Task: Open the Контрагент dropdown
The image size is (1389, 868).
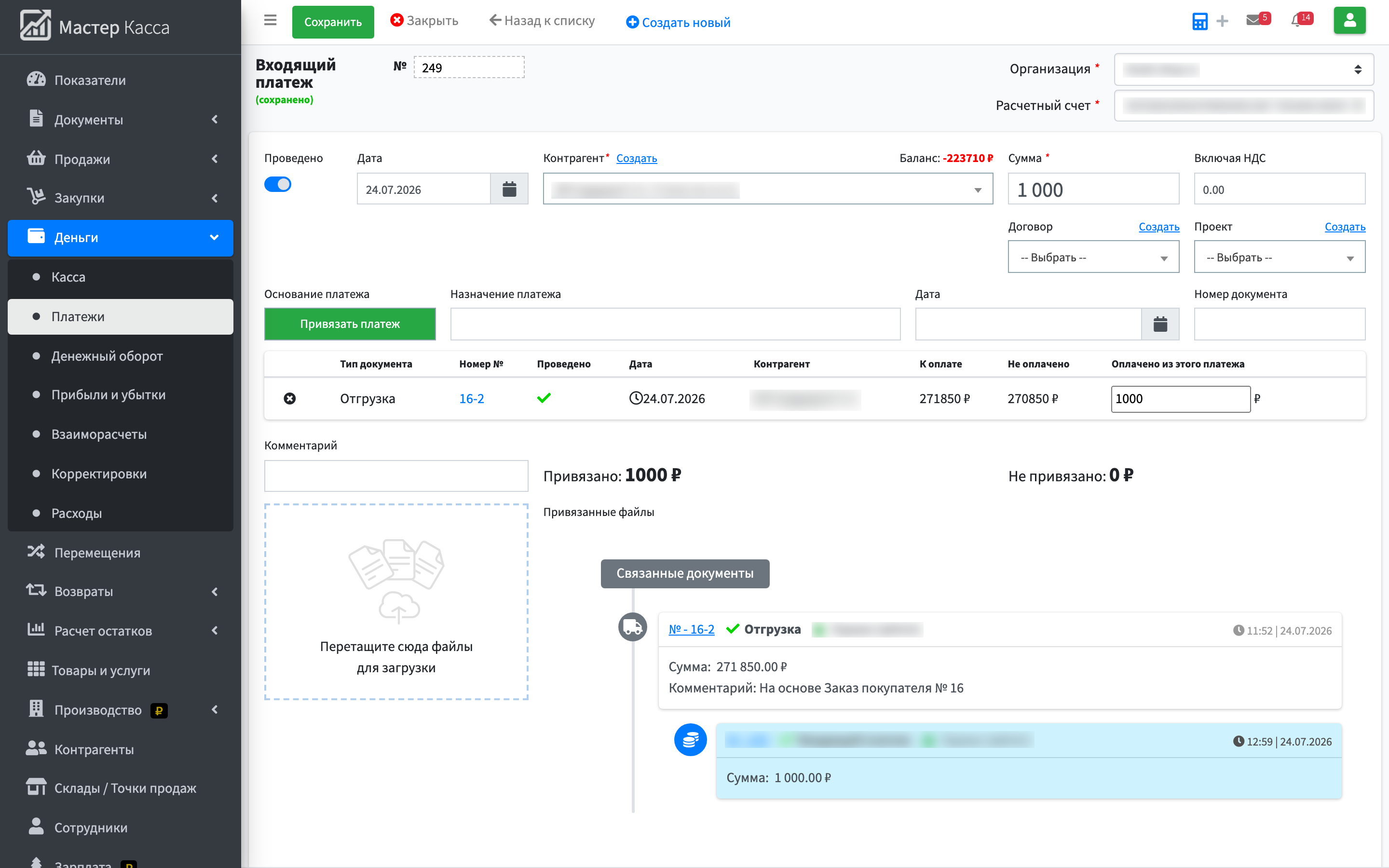Action: tap(768, 189)
